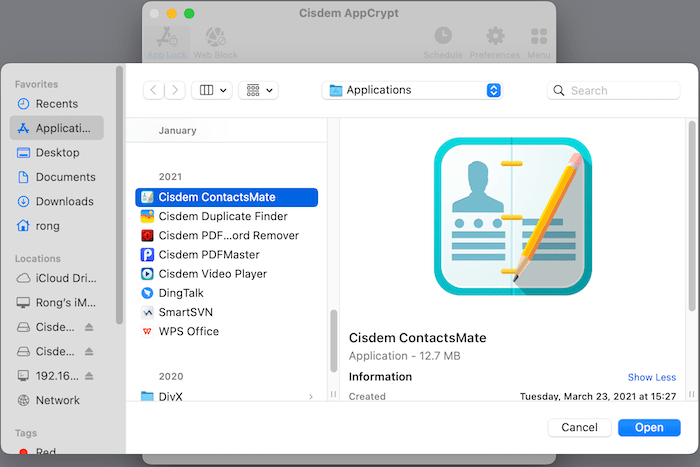This screenshot has height=467, width=700.
Task: Open the Applications location popup menu
Action: point(412,90)
